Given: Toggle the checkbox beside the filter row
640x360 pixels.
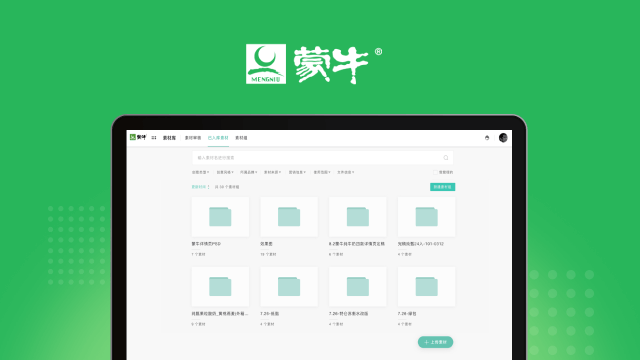Looking at the screenshot, I should 435,172.
